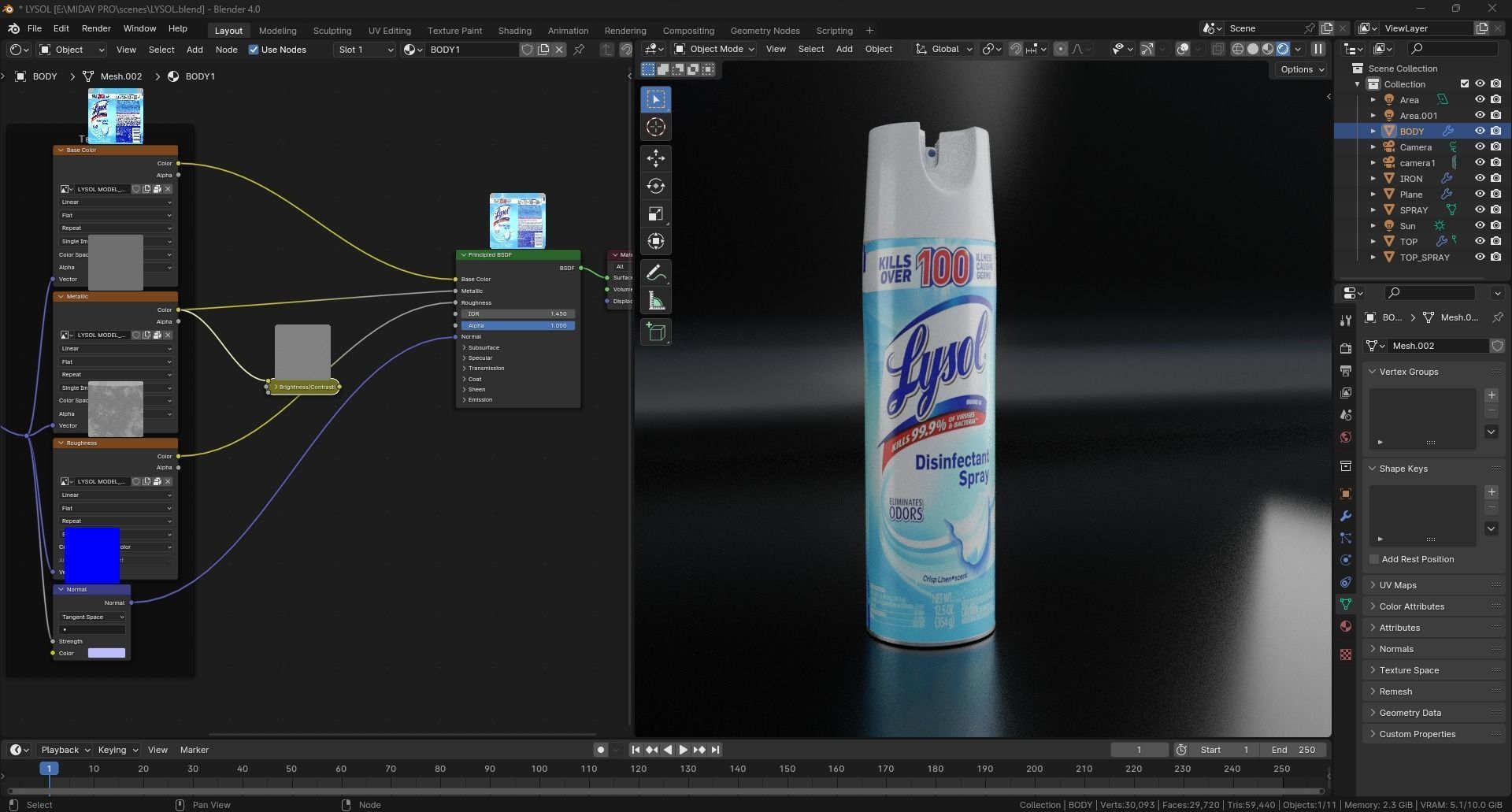Toggle fake user shield for Mesh.002

click(1497, 346)
